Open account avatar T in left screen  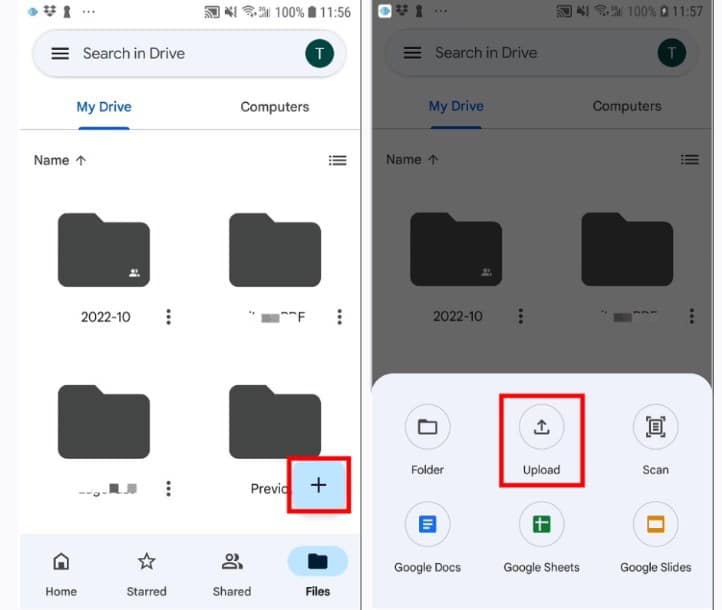click(320, 53)
